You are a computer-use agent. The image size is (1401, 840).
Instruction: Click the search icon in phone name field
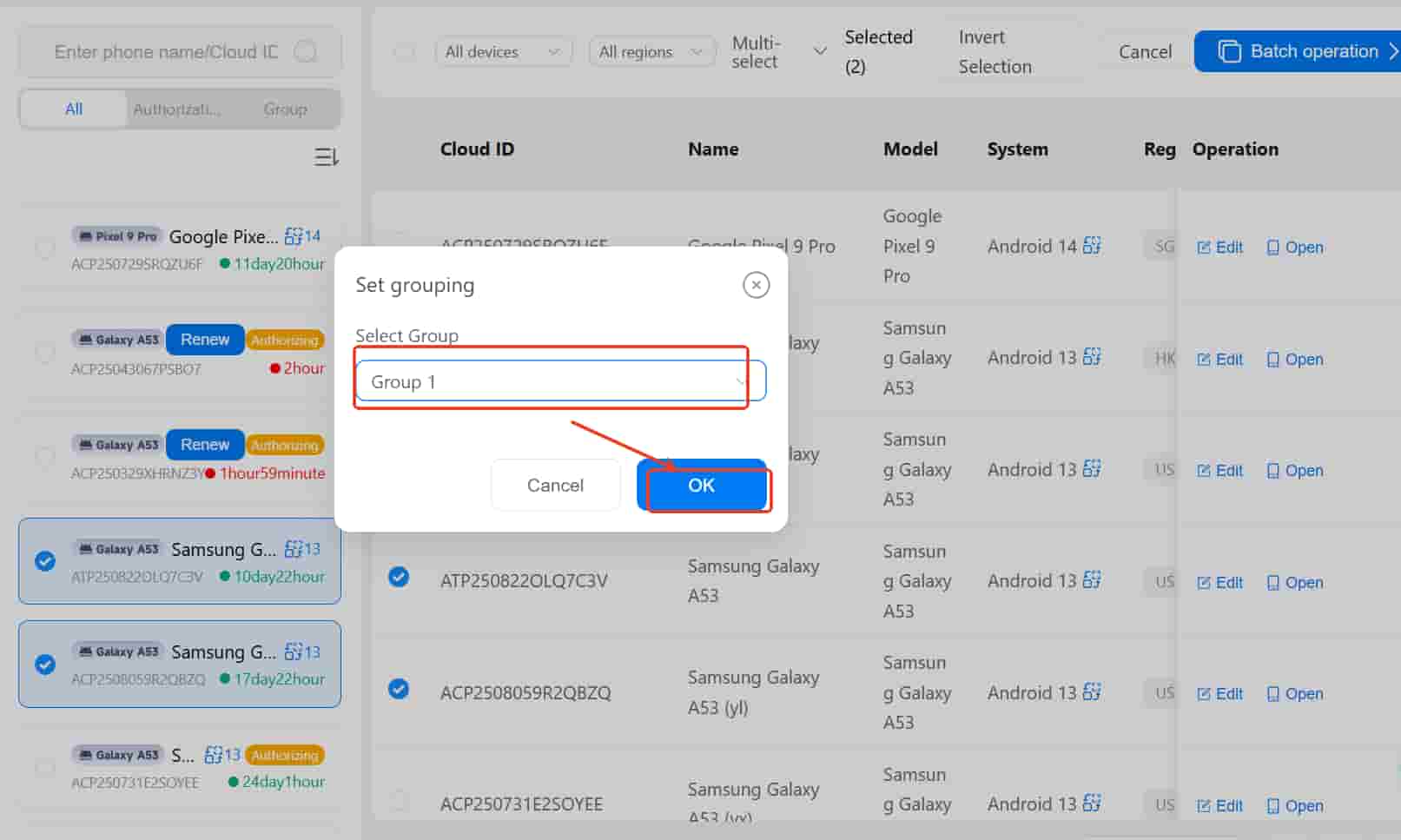tap(306, 52)
